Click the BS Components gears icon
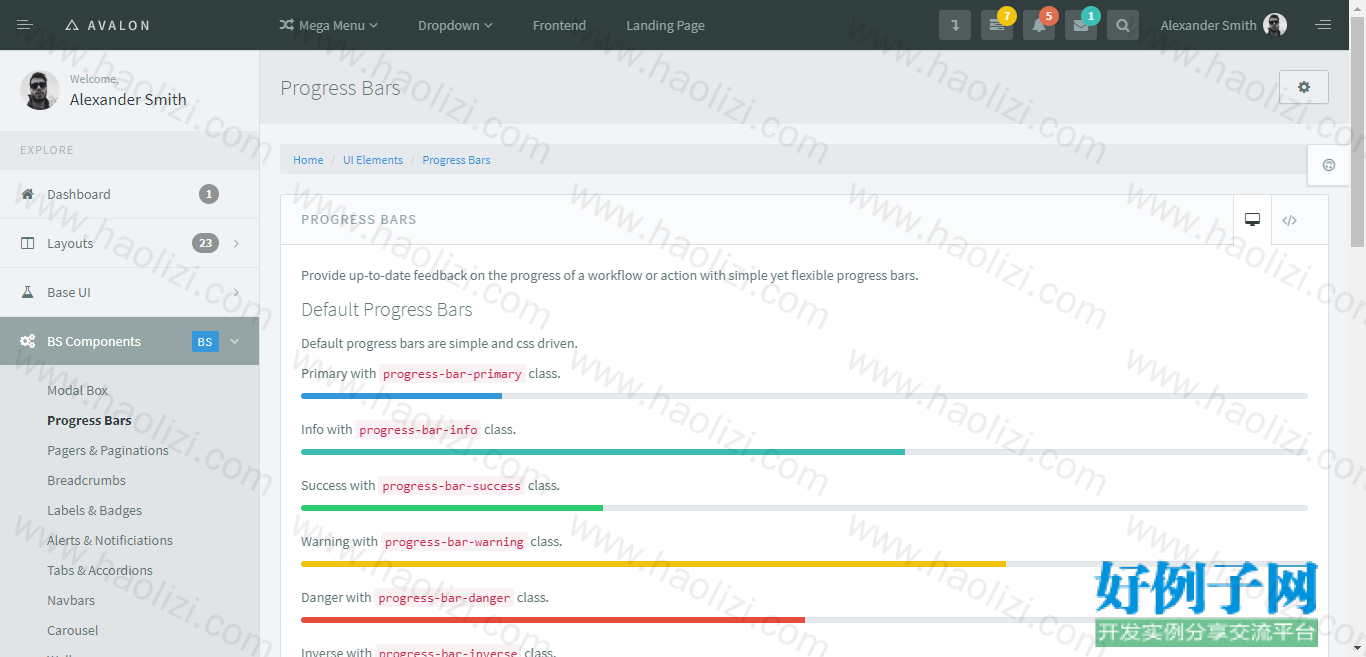This screenshot has height=657, width=1366. 28,341
